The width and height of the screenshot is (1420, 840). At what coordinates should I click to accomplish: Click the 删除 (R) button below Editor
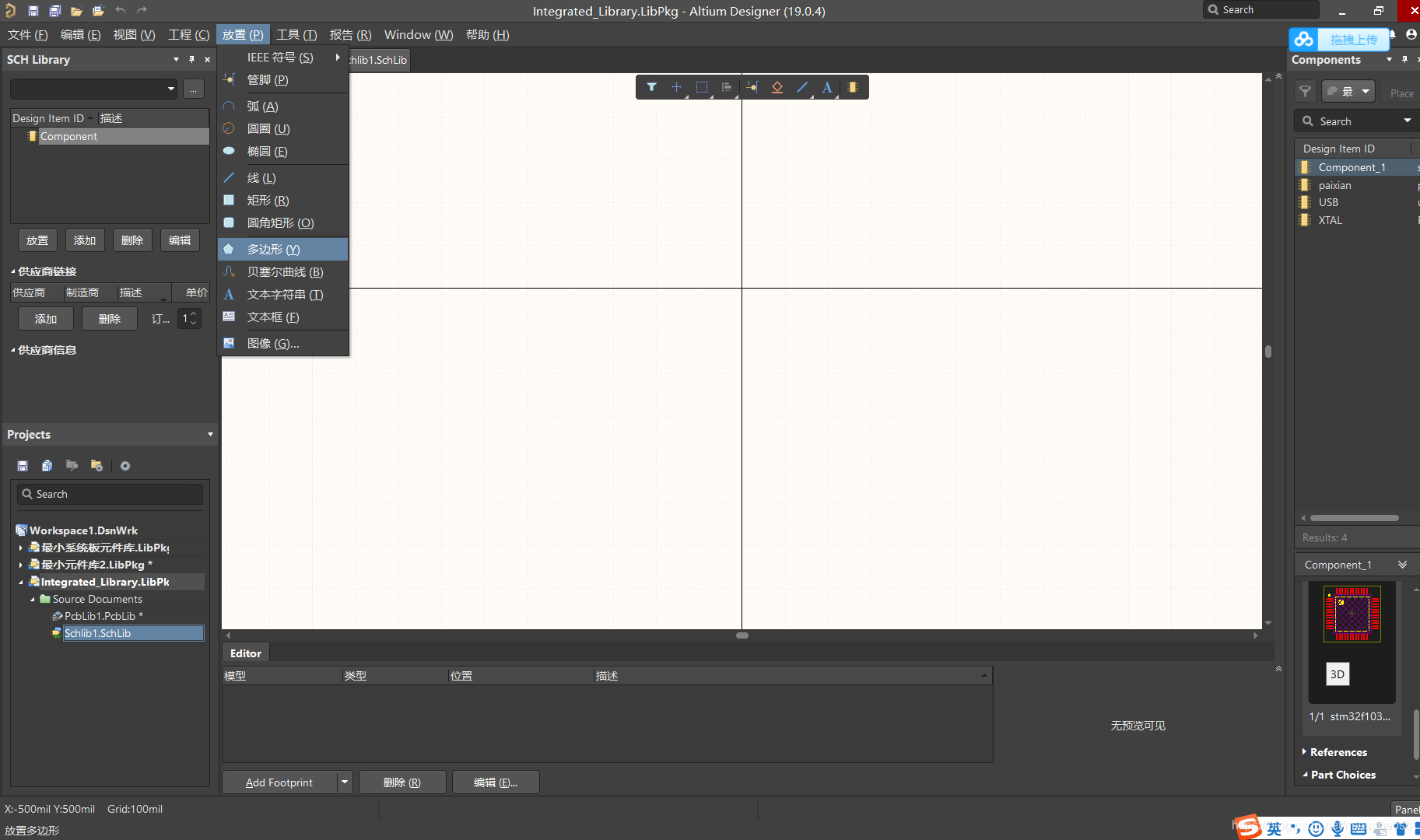pyautogui.click(x=402, y=782)
